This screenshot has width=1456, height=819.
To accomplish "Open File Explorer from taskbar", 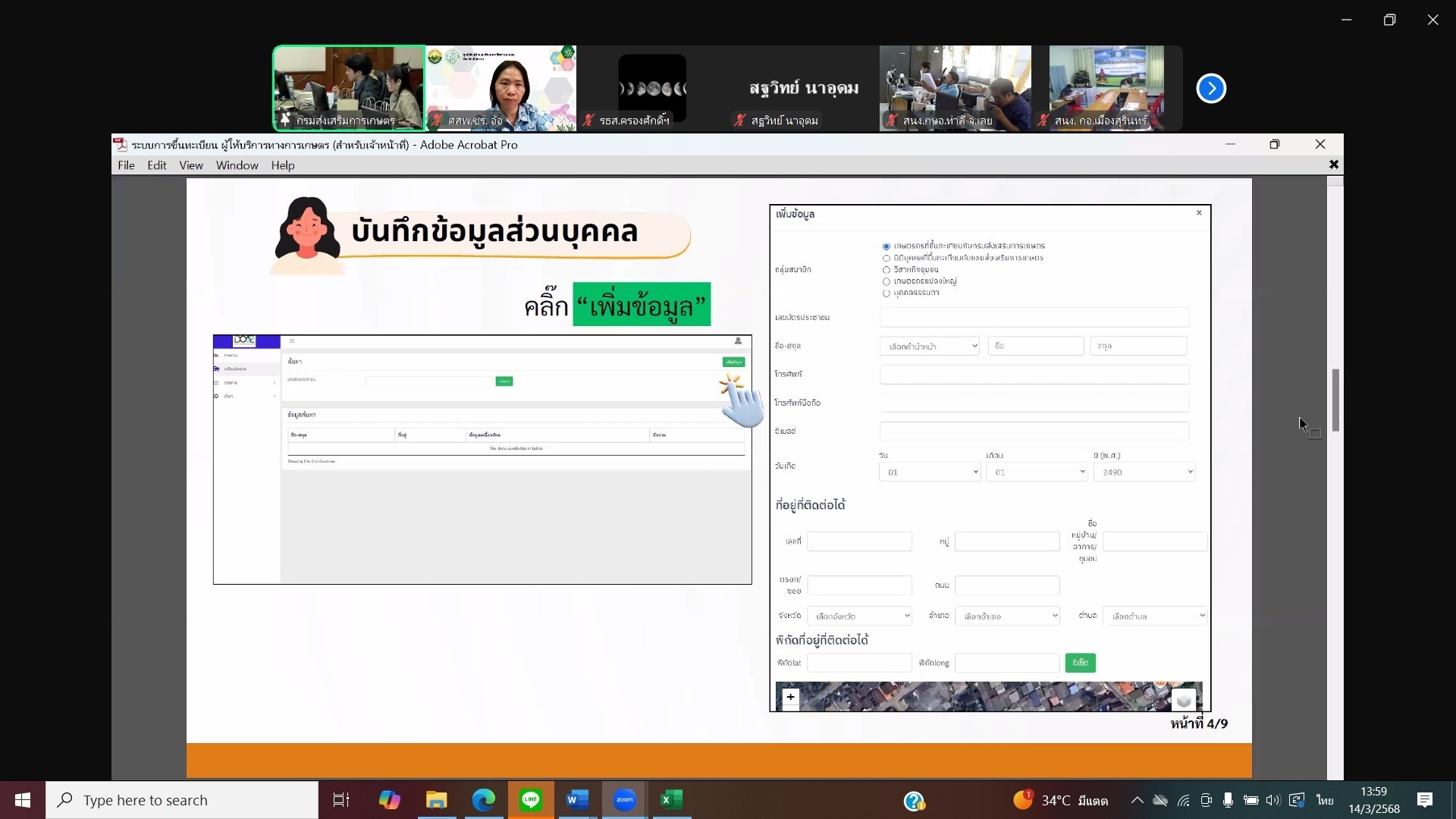I will 436,800.
